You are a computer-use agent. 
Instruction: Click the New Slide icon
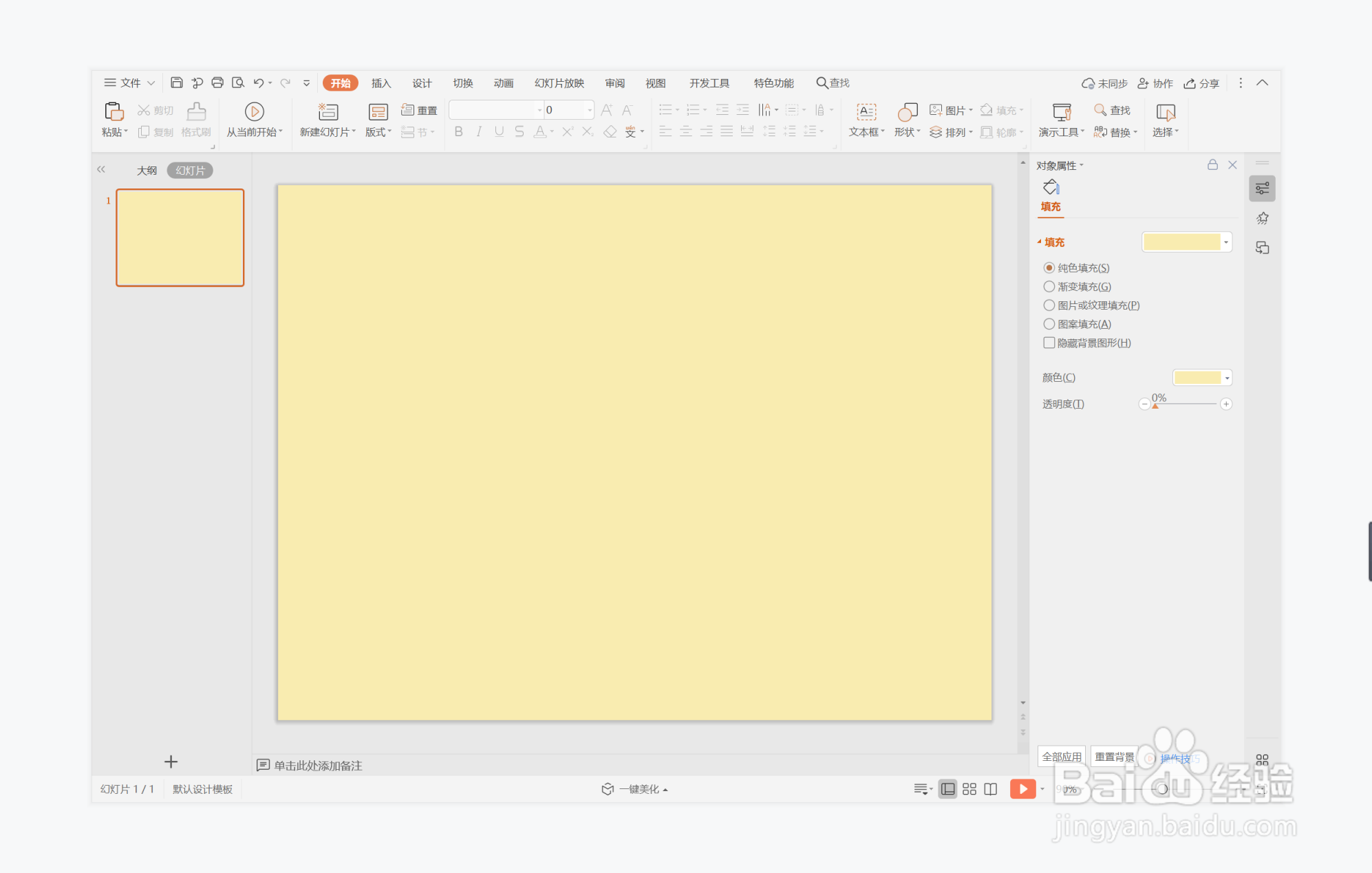coord(328,112)
